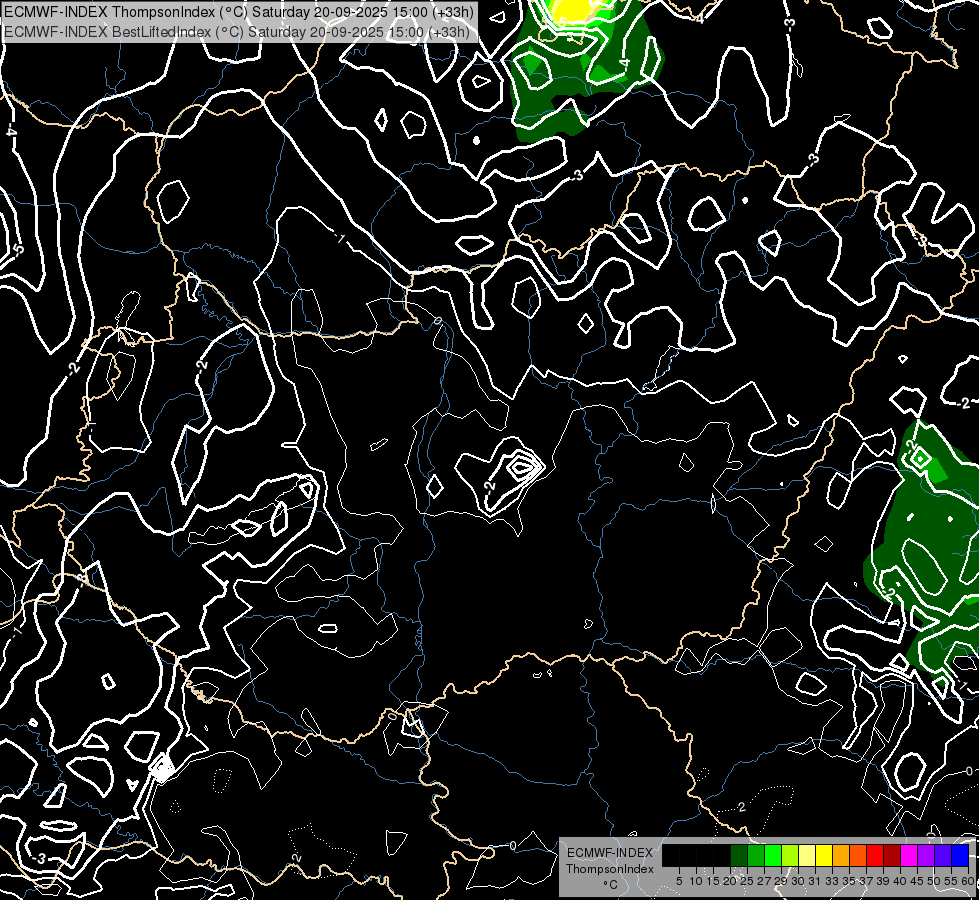
Task: Click the legend value label 5
Action: pos(679,881)
